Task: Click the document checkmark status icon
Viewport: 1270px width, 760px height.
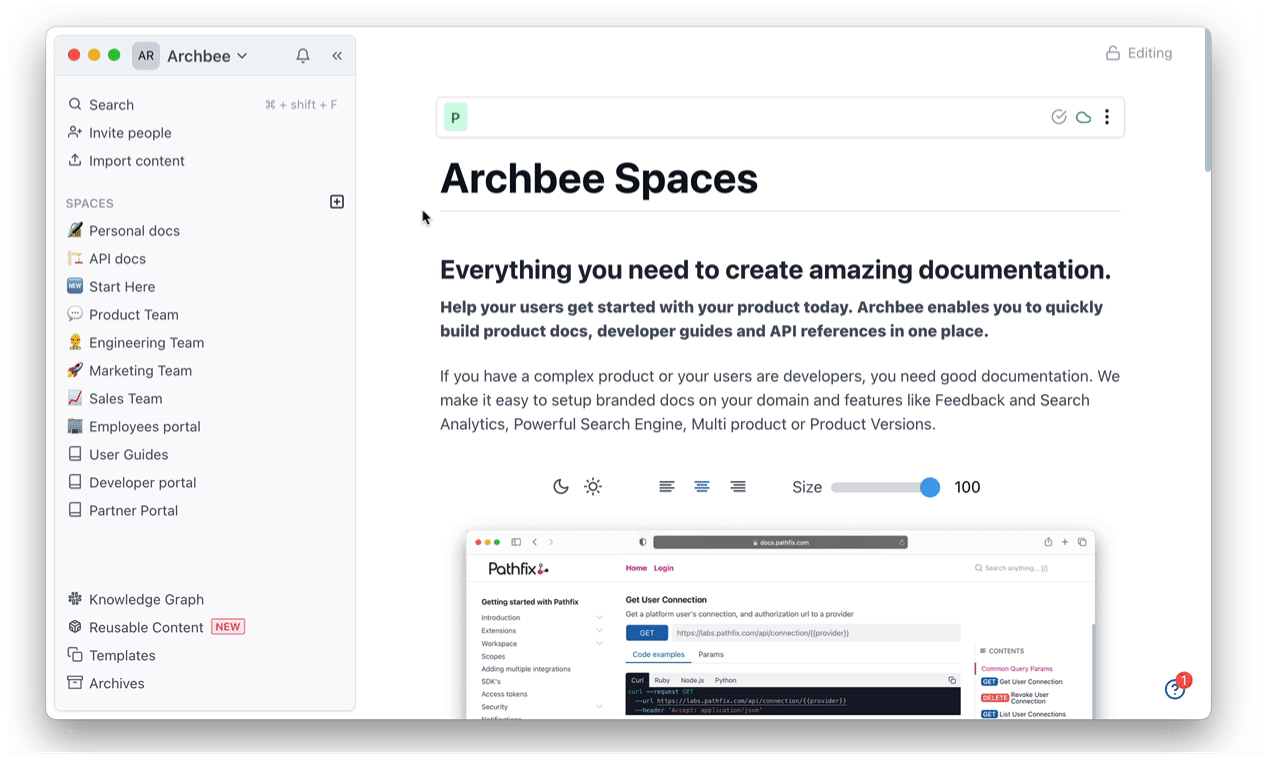Action: [1059, 117]
